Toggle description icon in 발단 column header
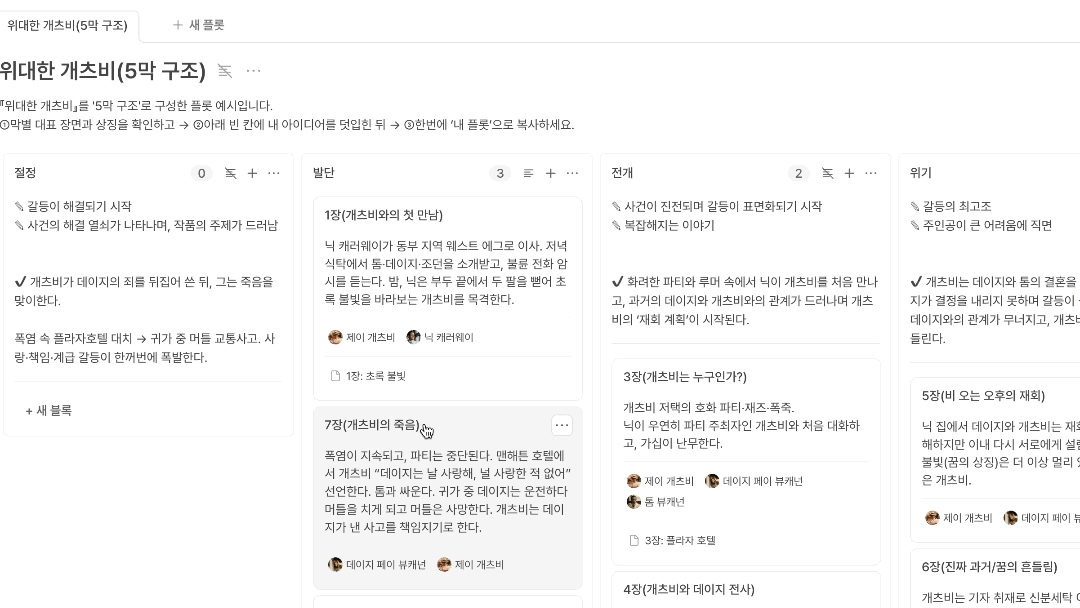 click(x=528, y=174)
